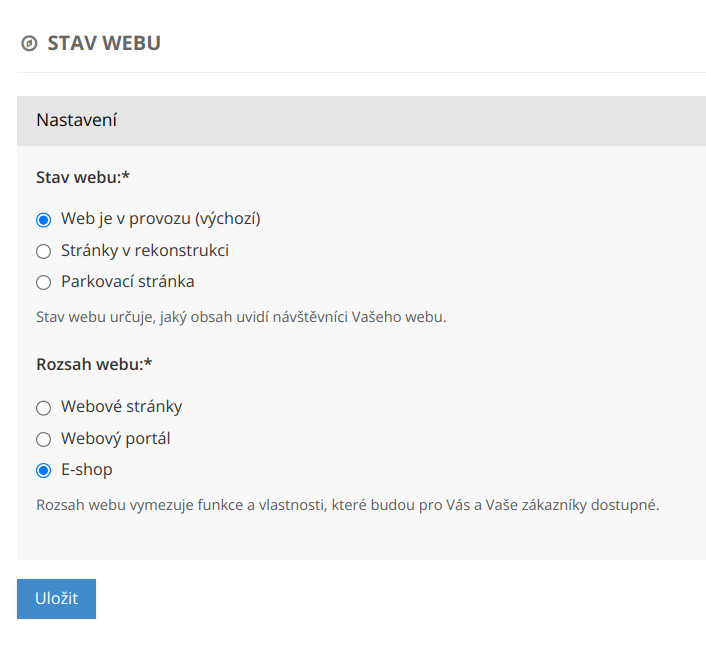The image size is (706, 659).
Task: Click the 'Webové stránky' label text
Action: pyautogui.click(x=121, y=407)
